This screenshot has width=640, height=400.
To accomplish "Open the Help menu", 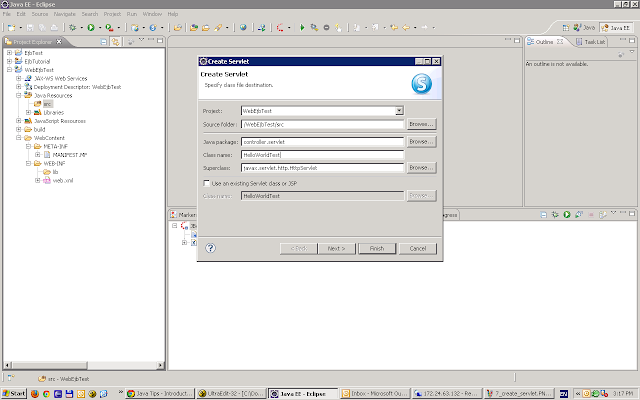I will (x=173, y=14).
